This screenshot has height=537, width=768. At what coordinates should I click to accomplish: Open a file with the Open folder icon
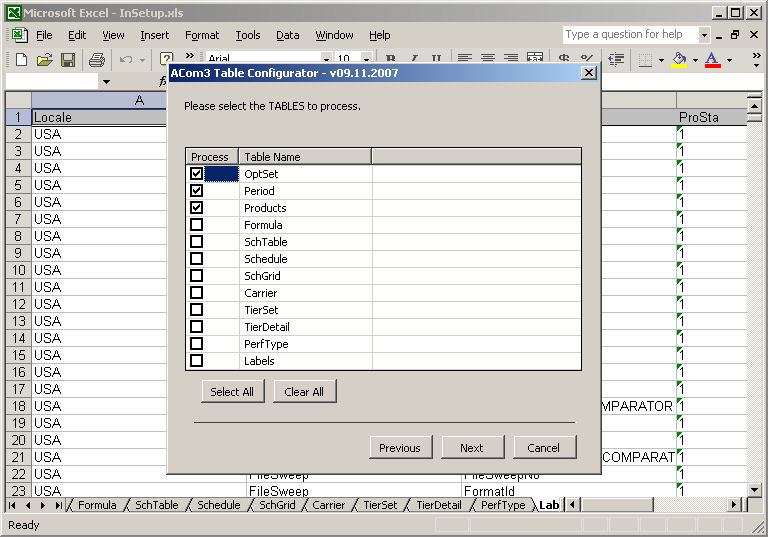tap(44, 60)
